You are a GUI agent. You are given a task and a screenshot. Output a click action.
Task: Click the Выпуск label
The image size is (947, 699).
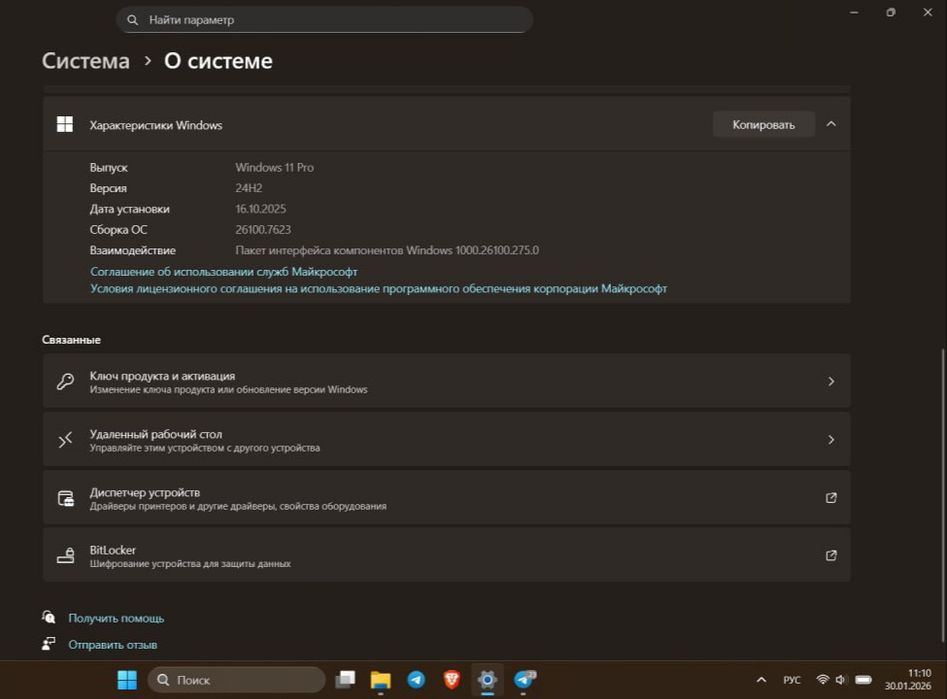click(x=109, y=167)
